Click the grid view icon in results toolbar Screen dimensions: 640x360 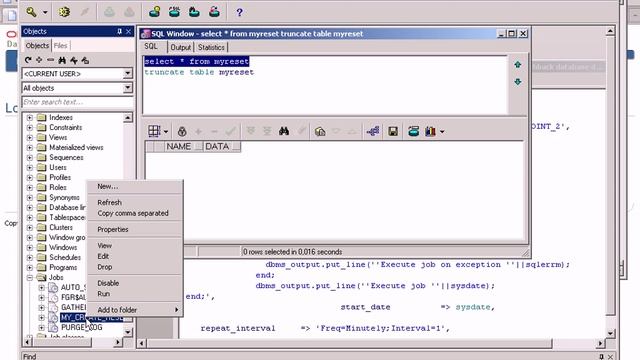pyautogui.click(x=154, y=131)
